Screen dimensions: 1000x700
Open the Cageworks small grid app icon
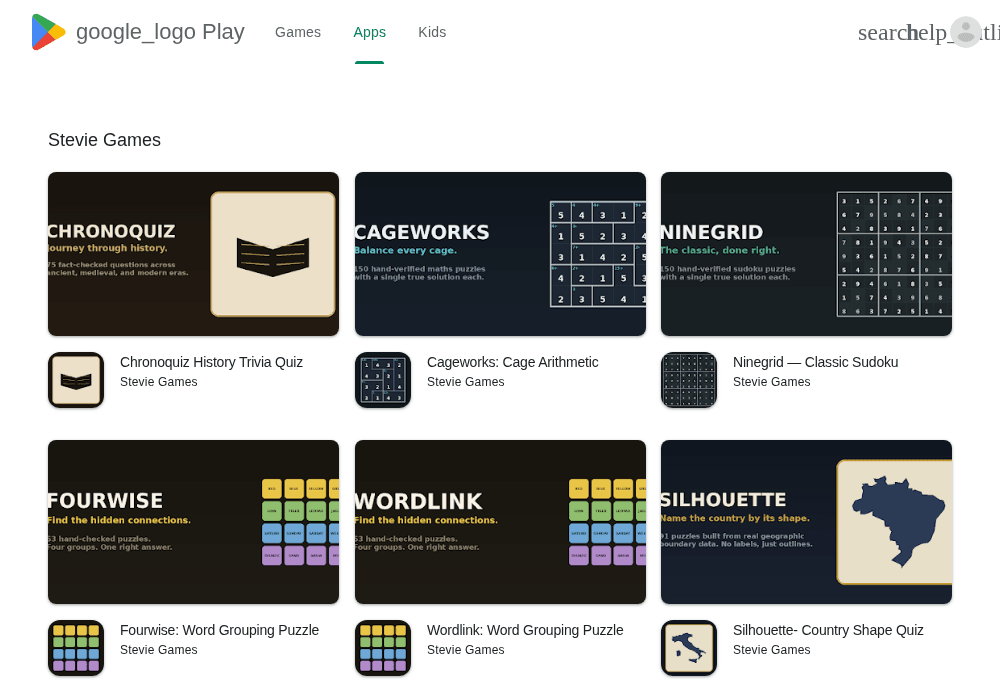click(x=383, y=380)
